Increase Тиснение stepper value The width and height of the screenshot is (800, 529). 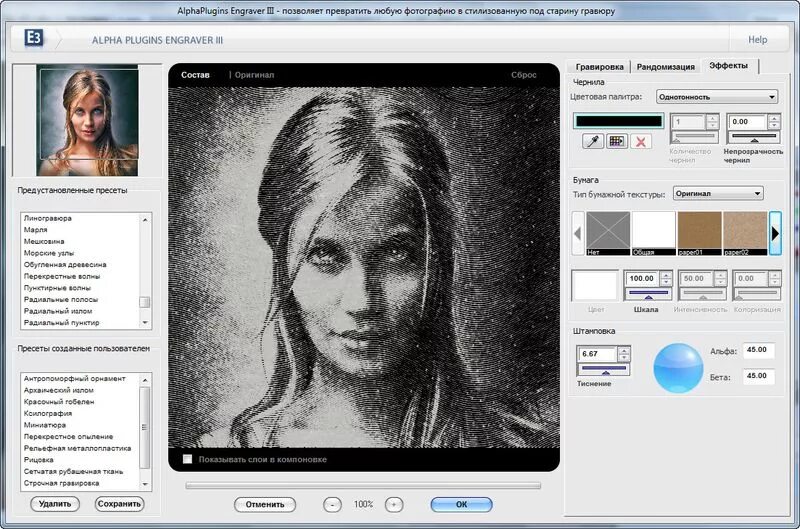tap(623, 350)
